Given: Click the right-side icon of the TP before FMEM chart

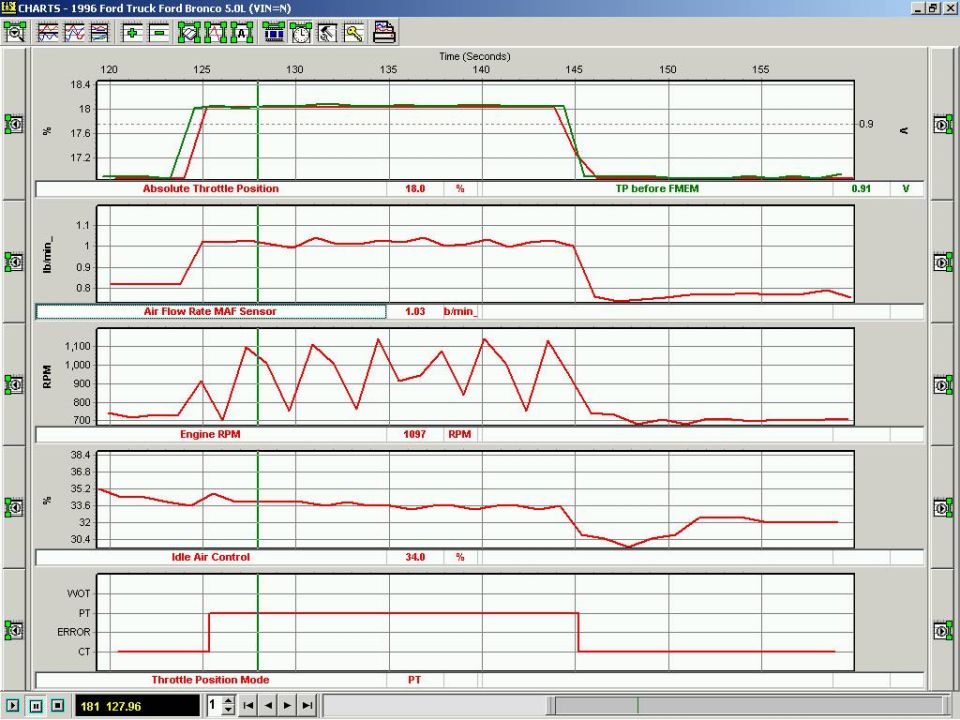Looking at the screenshot, I should (x=943, y=124).
